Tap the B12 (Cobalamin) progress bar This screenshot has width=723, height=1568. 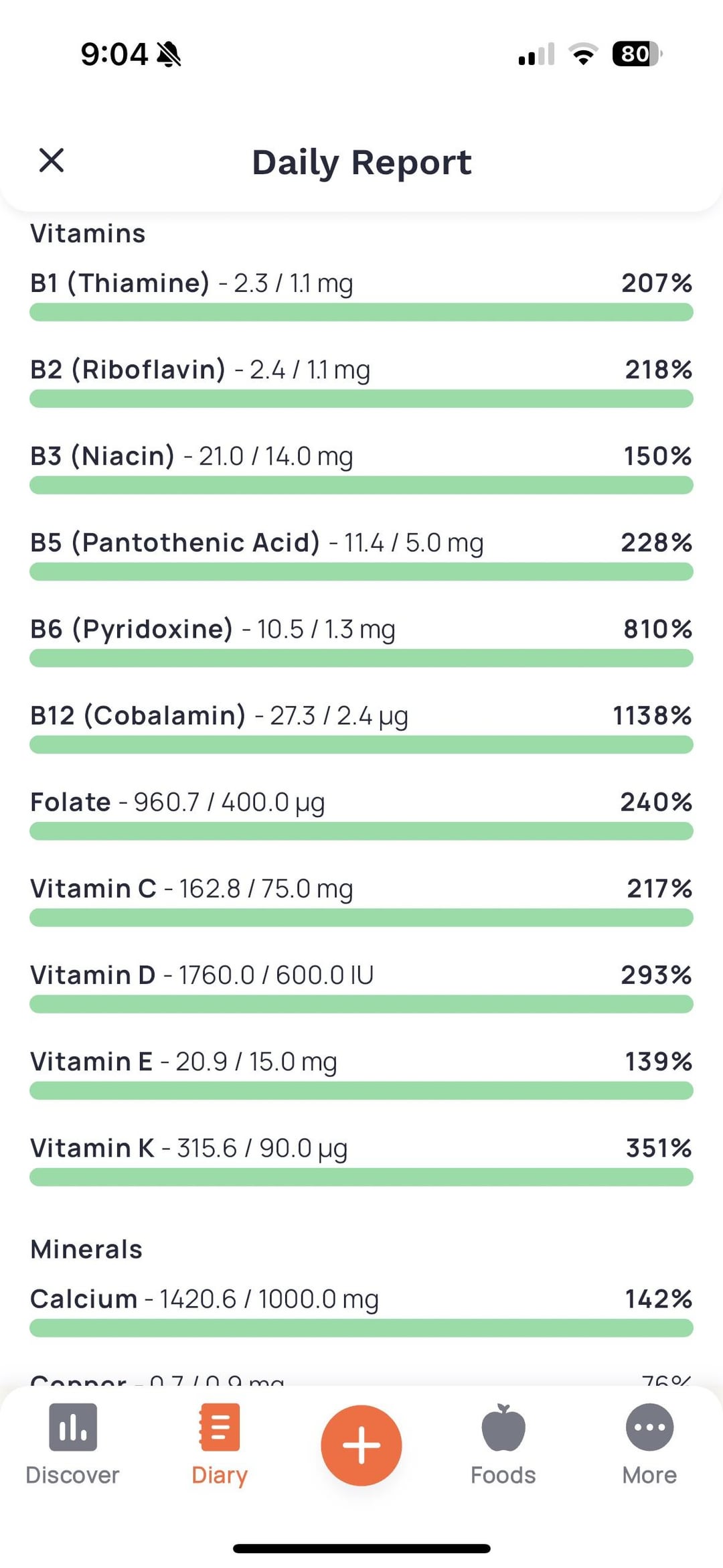point(361,745)
